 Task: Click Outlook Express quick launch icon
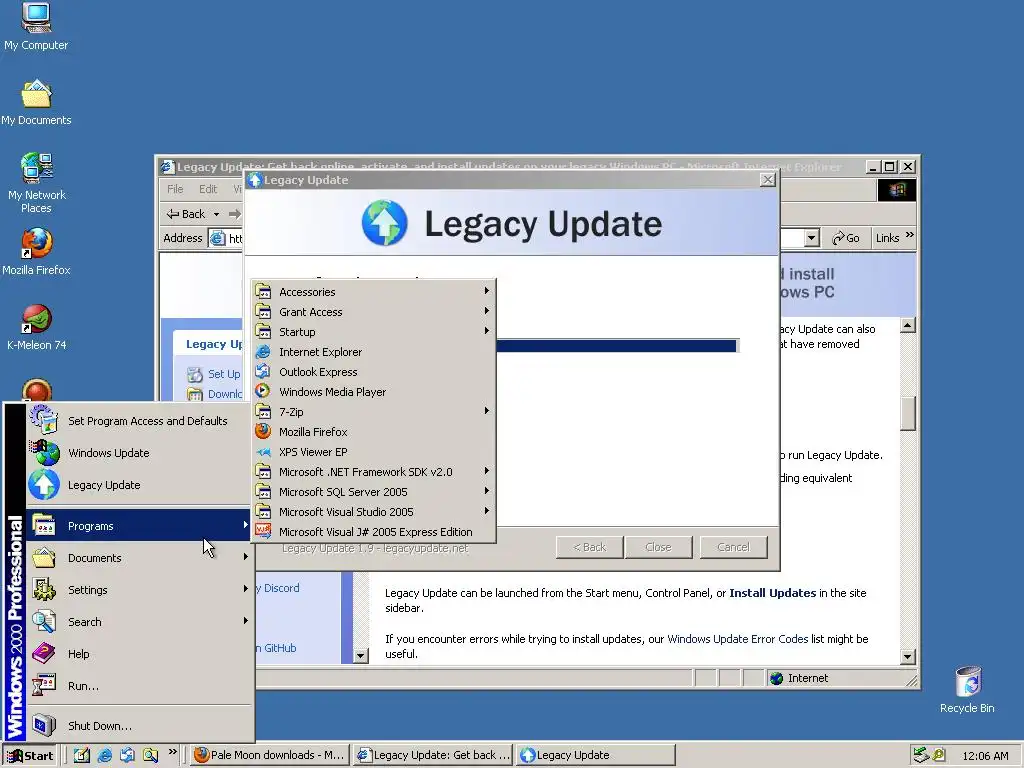click(127, 755)
